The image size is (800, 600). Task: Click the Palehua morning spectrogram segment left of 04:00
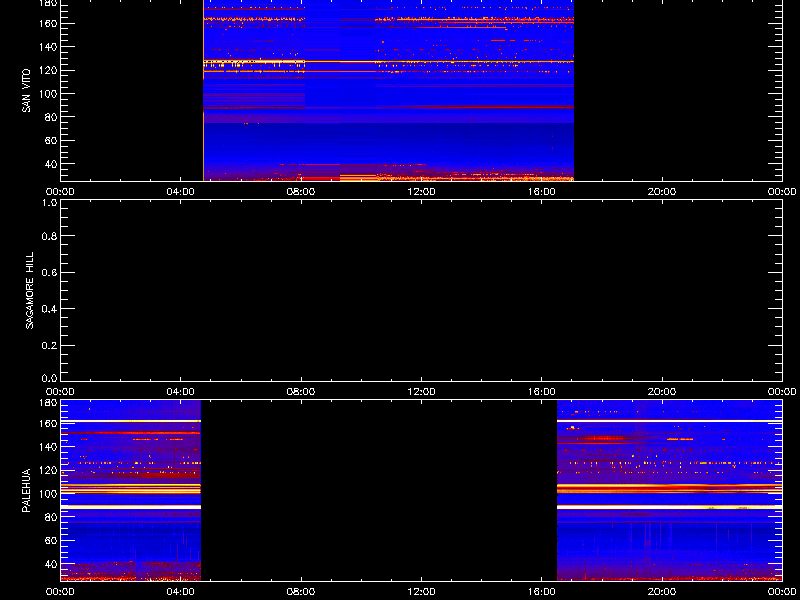pyautogui.click(x=131, y=490)
